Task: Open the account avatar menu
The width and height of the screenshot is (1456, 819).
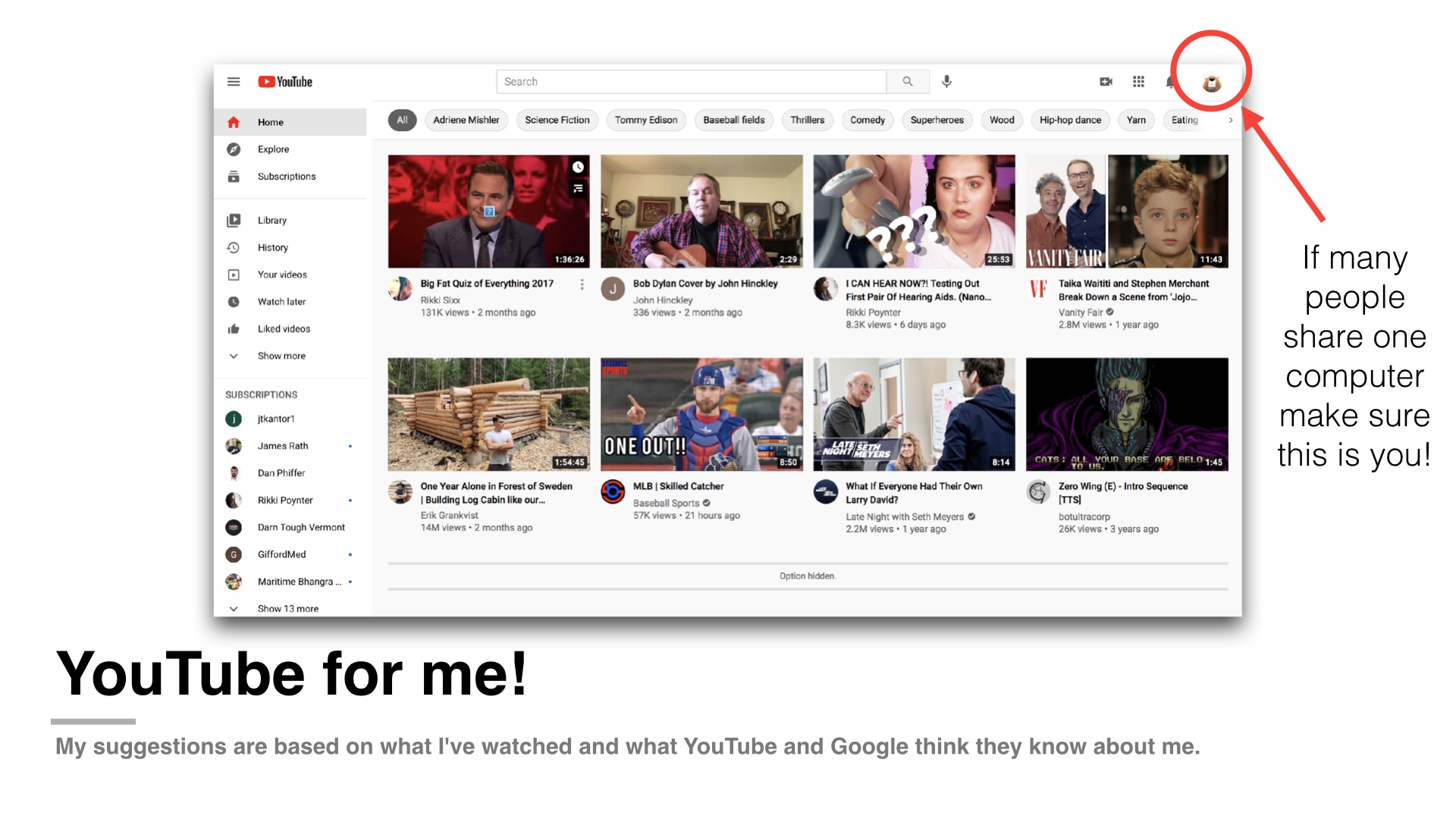Action: coord(1212,83)
